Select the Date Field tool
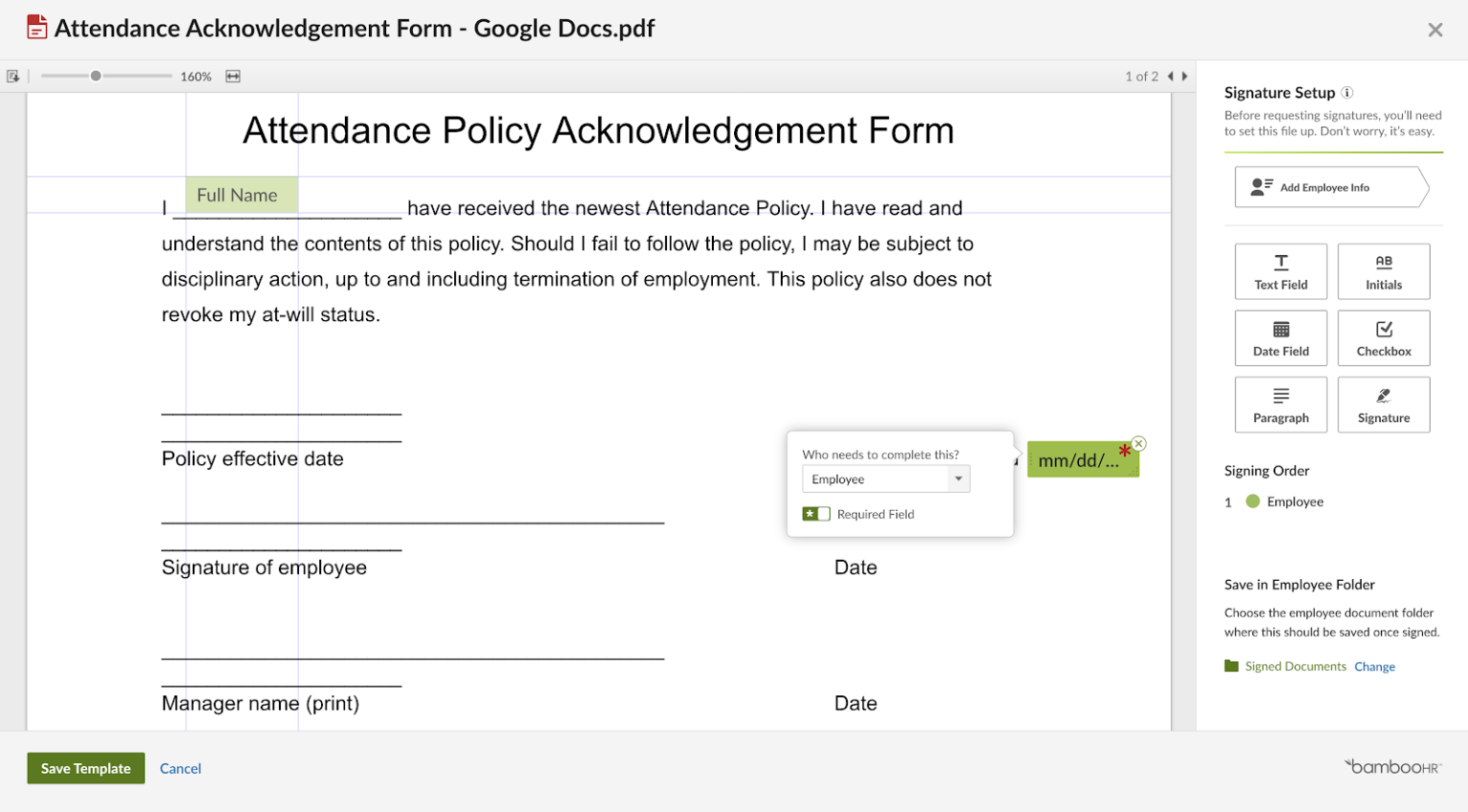This screenshot has width=1468, height=812. click(1281, 337)
